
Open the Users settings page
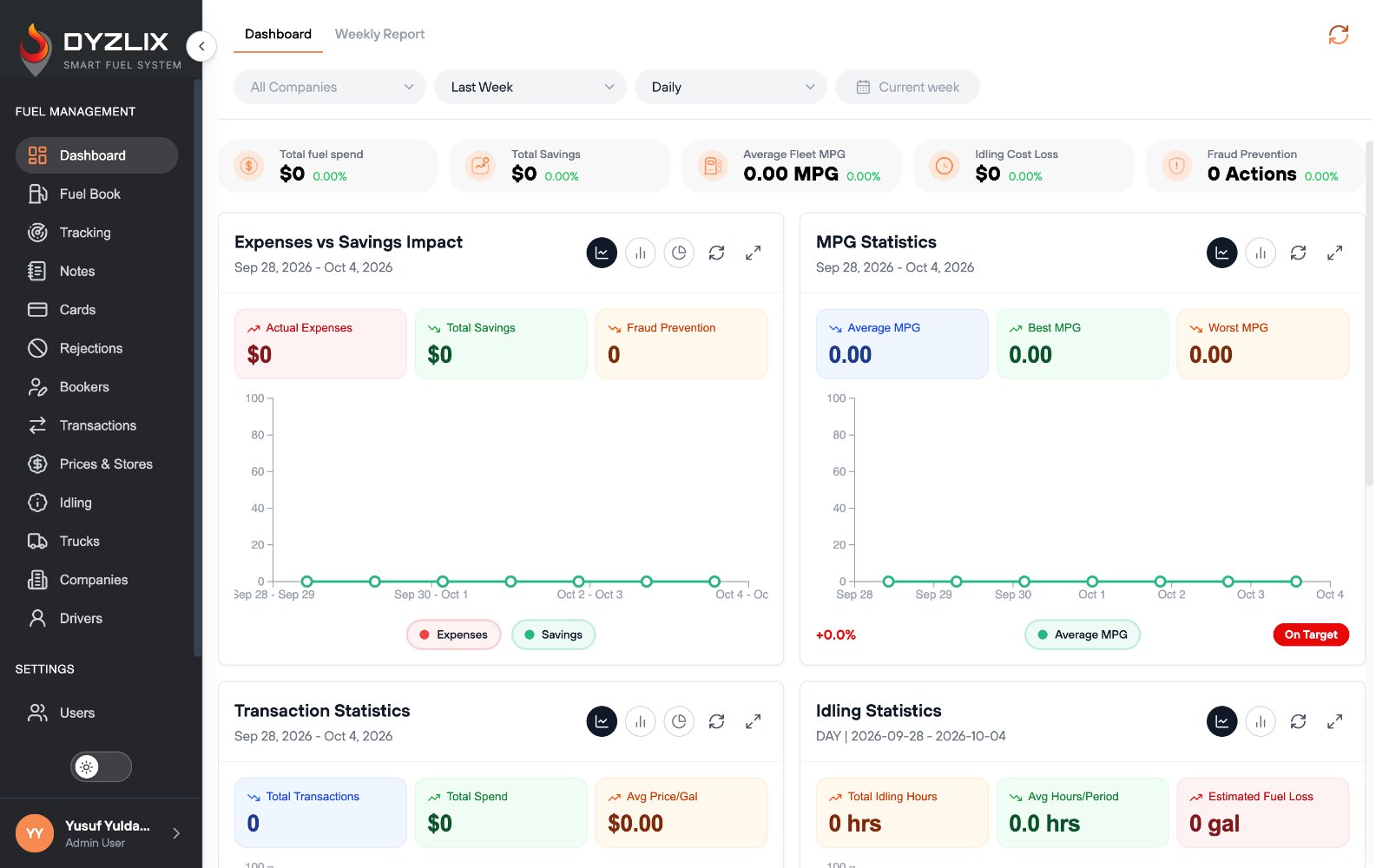96,713
